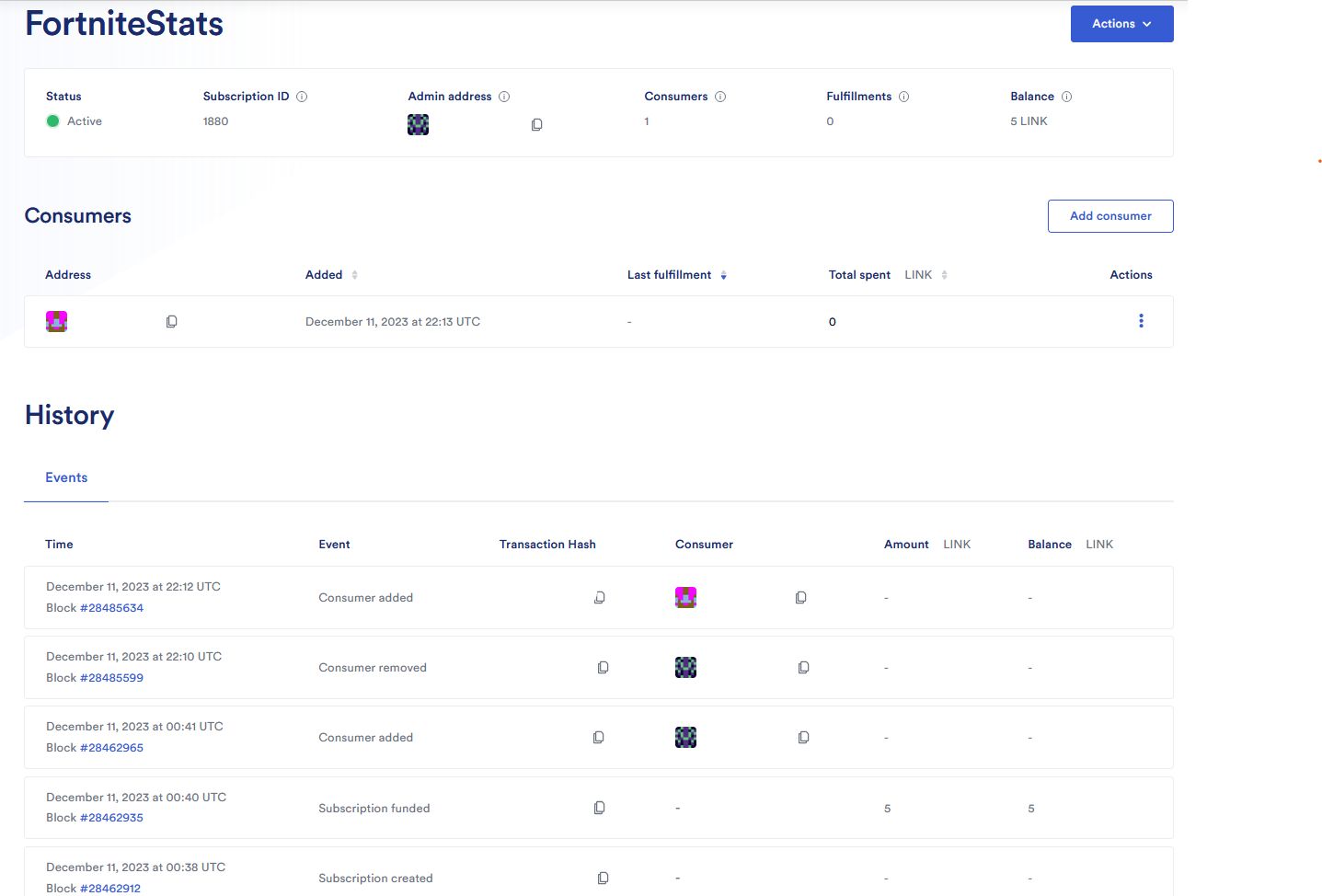Open block #28485634 link
Image resolution: width=1322 pixels, height=896 pixels.
(x=111, y=608)
